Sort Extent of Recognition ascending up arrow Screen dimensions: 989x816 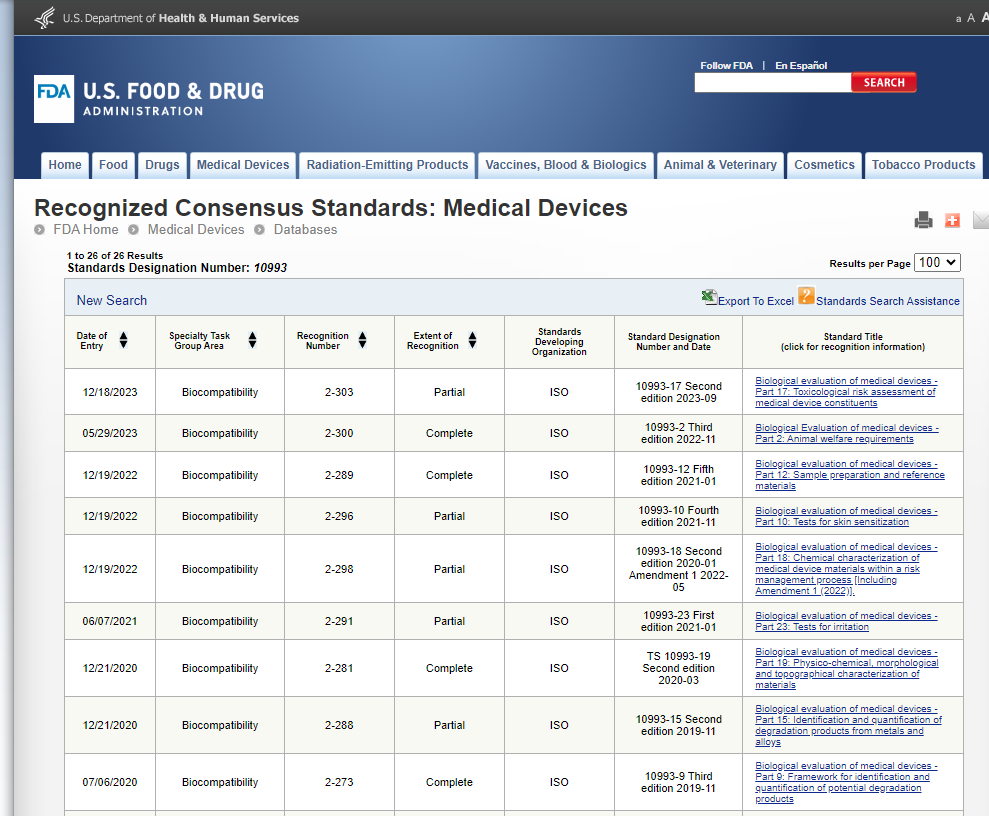pos(472,335)
